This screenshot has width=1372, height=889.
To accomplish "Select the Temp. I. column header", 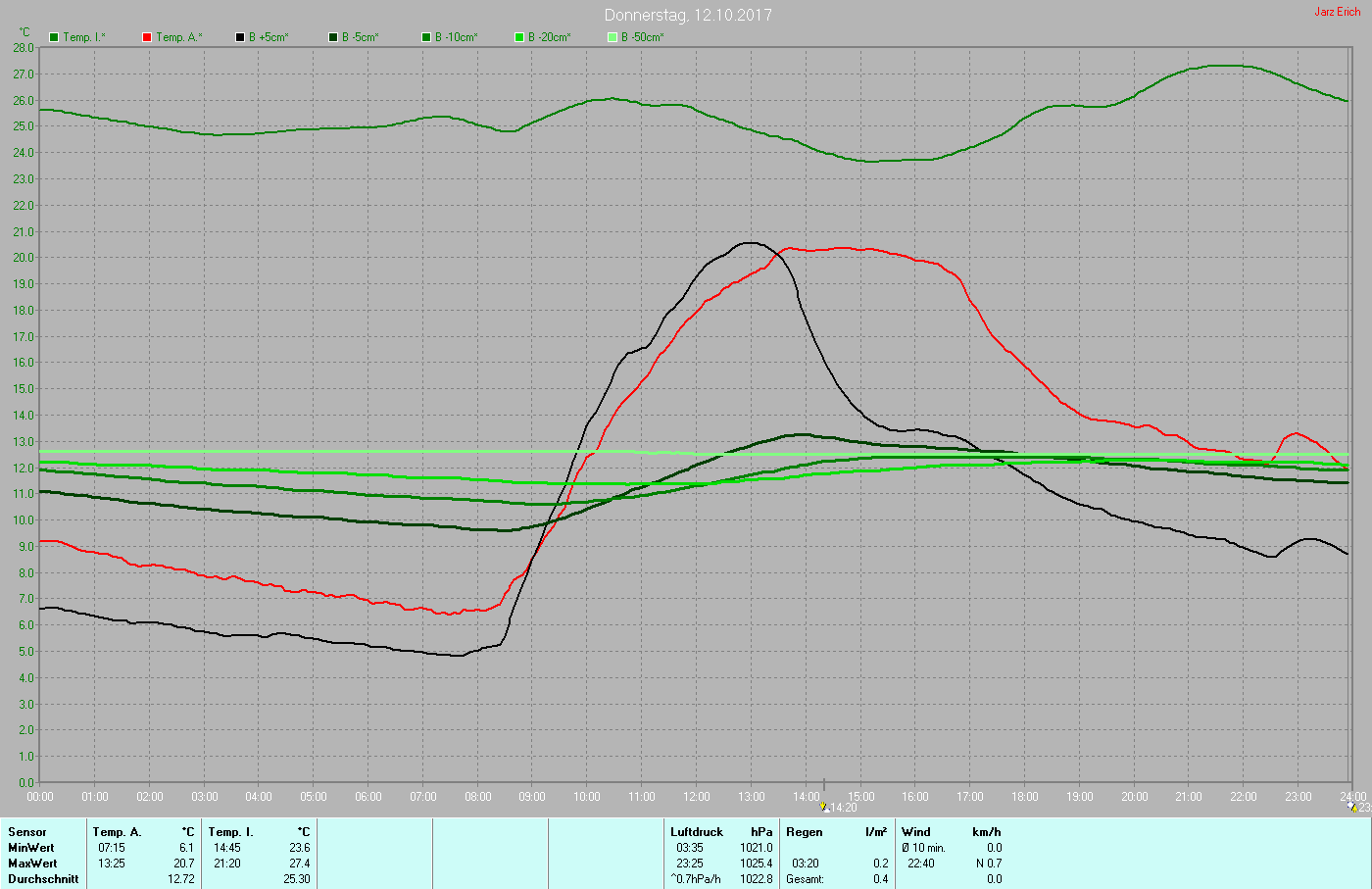I will coord(230,832).
